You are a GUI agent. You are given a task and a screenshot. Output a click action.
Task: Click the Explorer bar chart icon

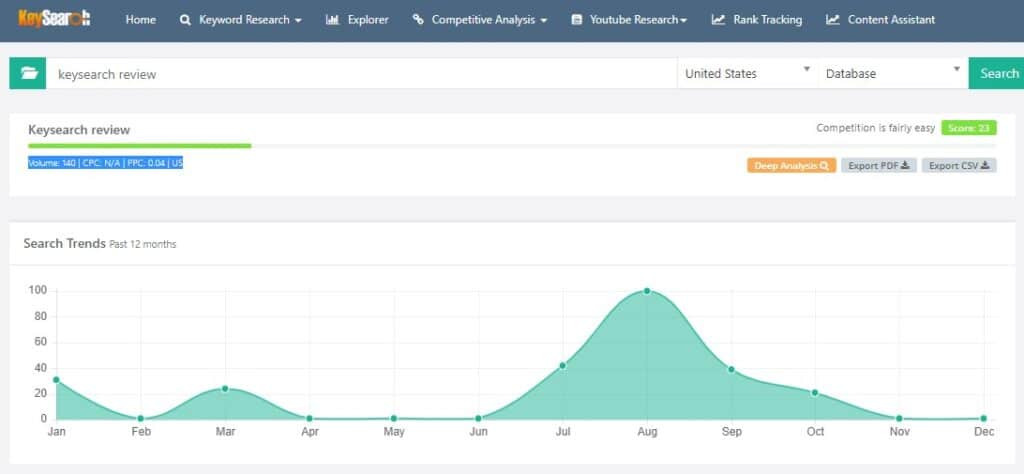click(x=332, y=20)
